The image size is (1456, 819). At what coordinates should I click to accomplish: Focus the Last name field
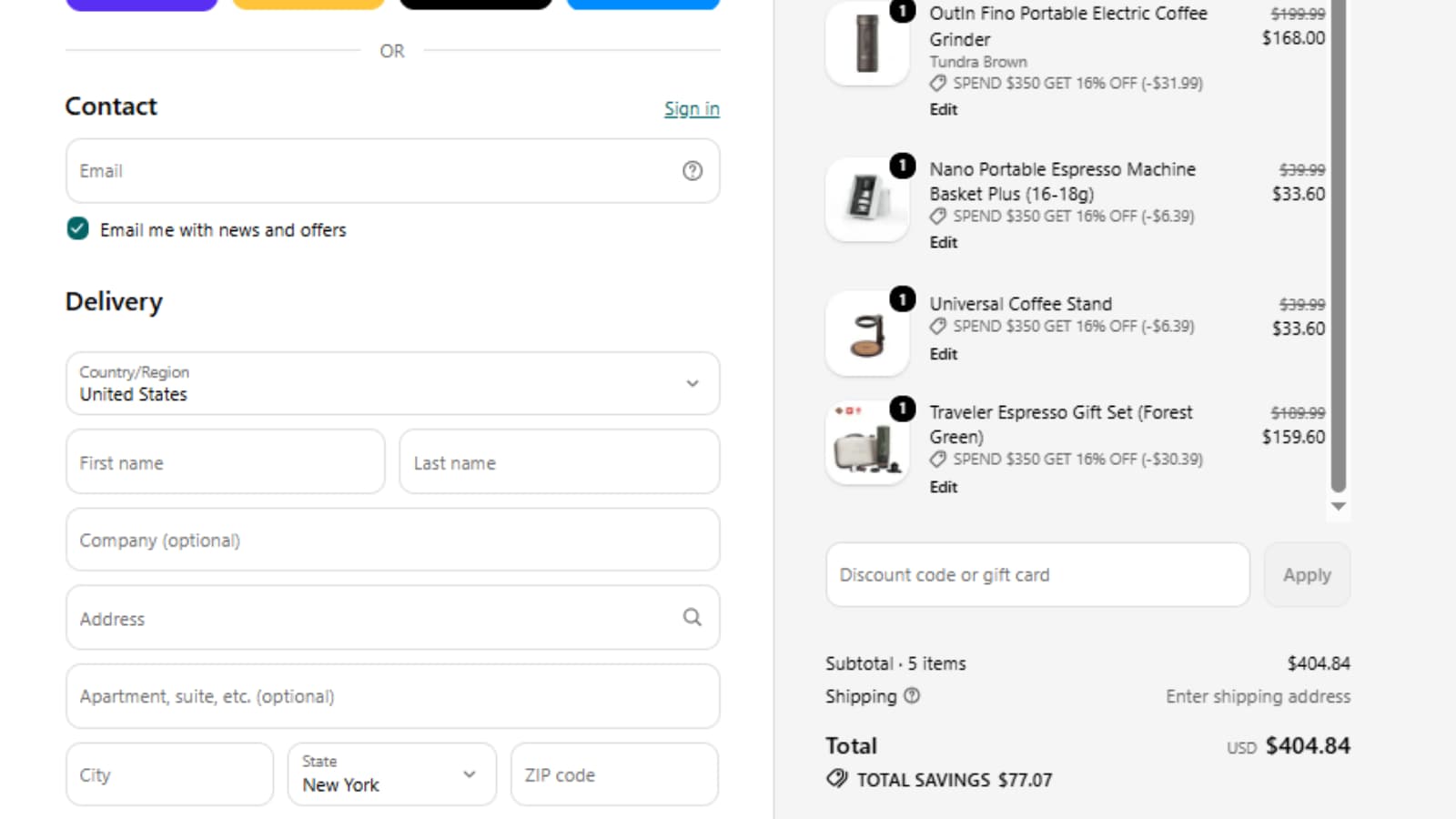coord(560,462)
